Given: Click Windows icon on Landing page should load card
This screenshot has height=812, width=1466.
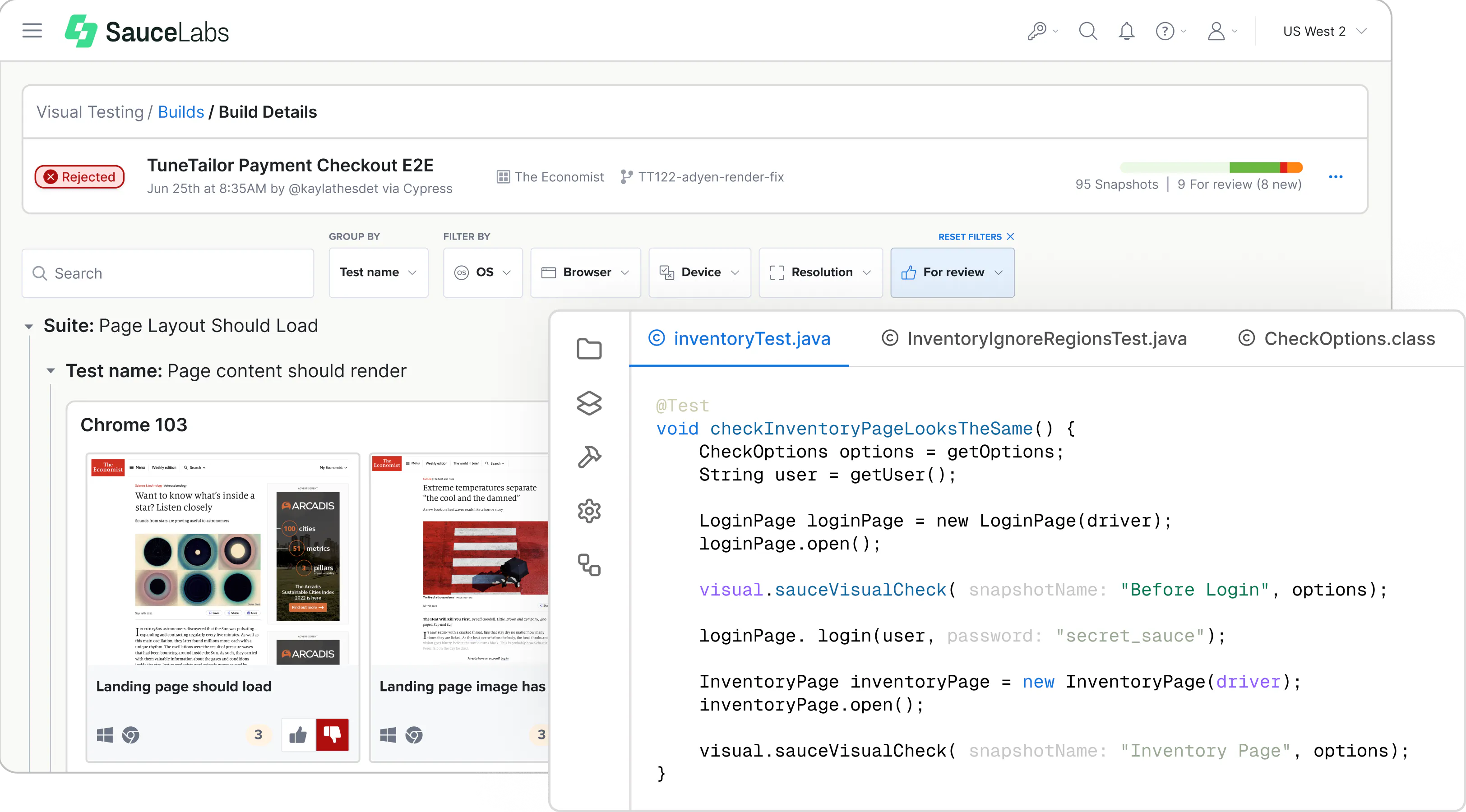Looking at the screenshot, I should (105, 735).
